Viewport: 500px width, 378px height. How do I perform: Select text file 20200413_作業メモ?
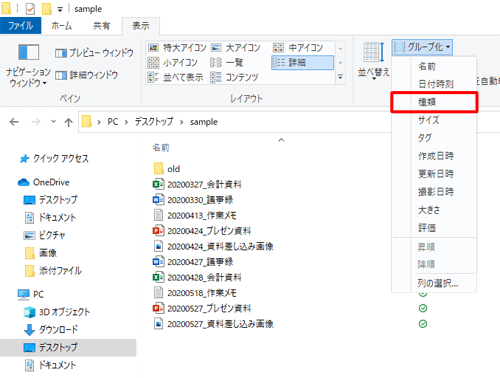click(x=195, y=215)
